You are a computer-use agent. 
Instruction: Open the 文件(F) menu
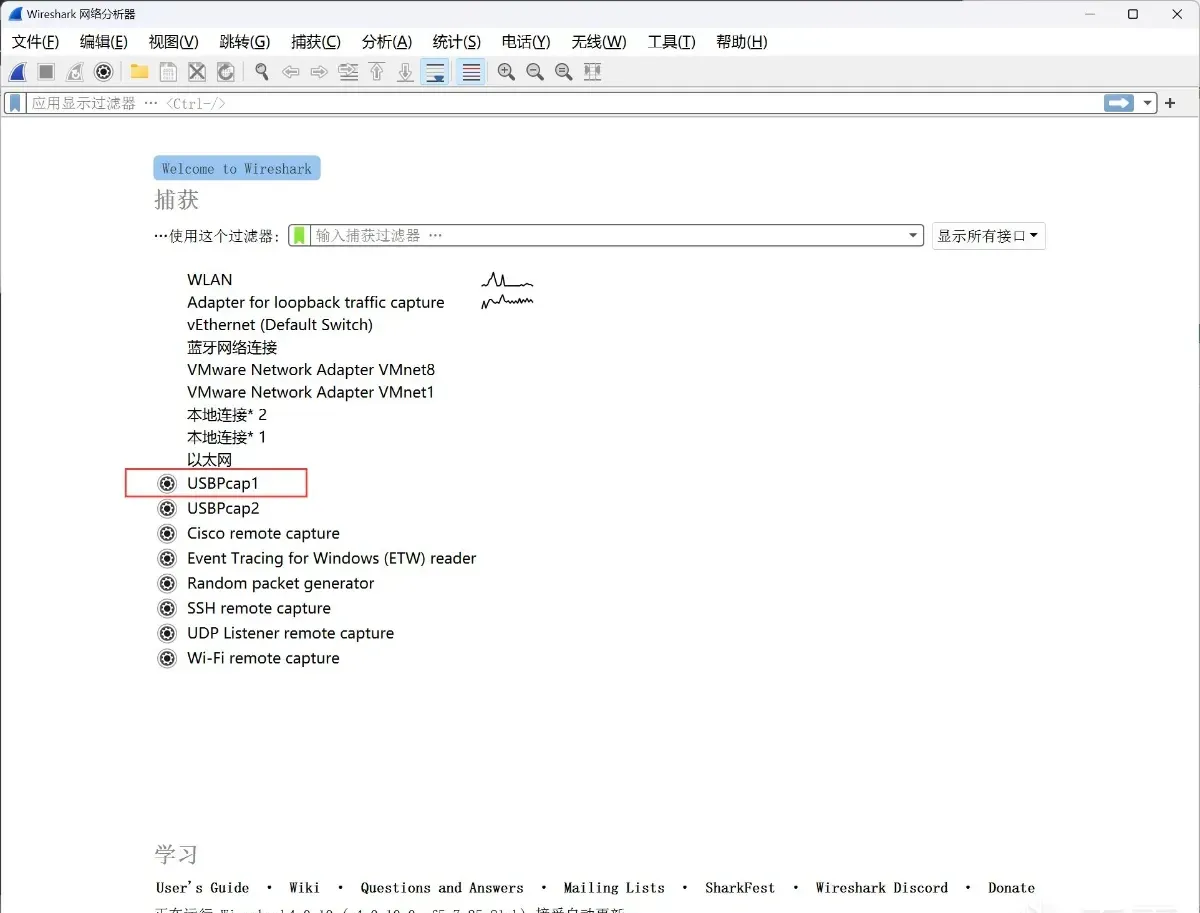pos(35,42)
